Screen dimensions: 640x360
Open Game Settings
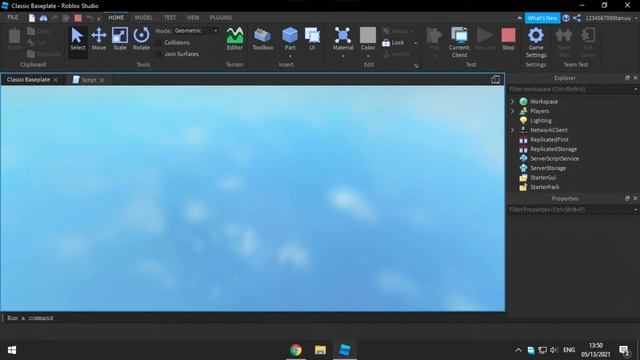click(x=536, y=42)
